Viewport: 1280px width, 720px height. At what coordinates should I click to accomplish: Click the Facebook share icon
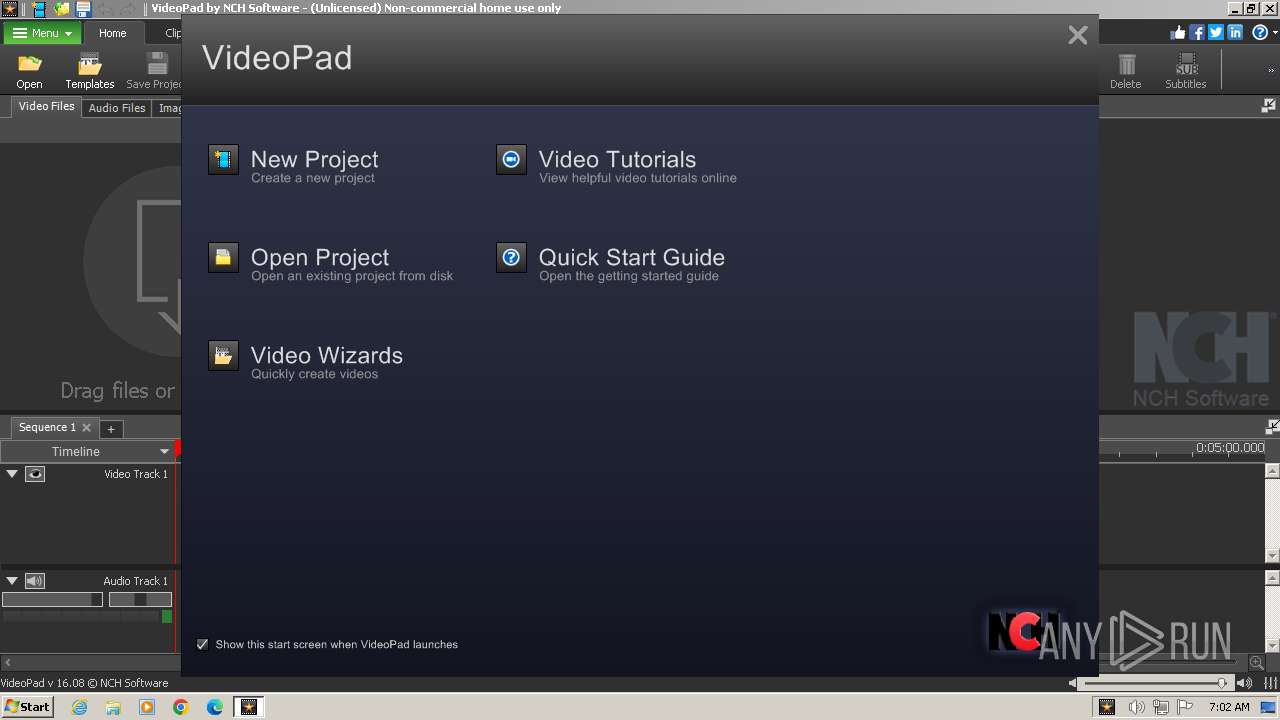pyautogui.click(x=1197, y=33)
